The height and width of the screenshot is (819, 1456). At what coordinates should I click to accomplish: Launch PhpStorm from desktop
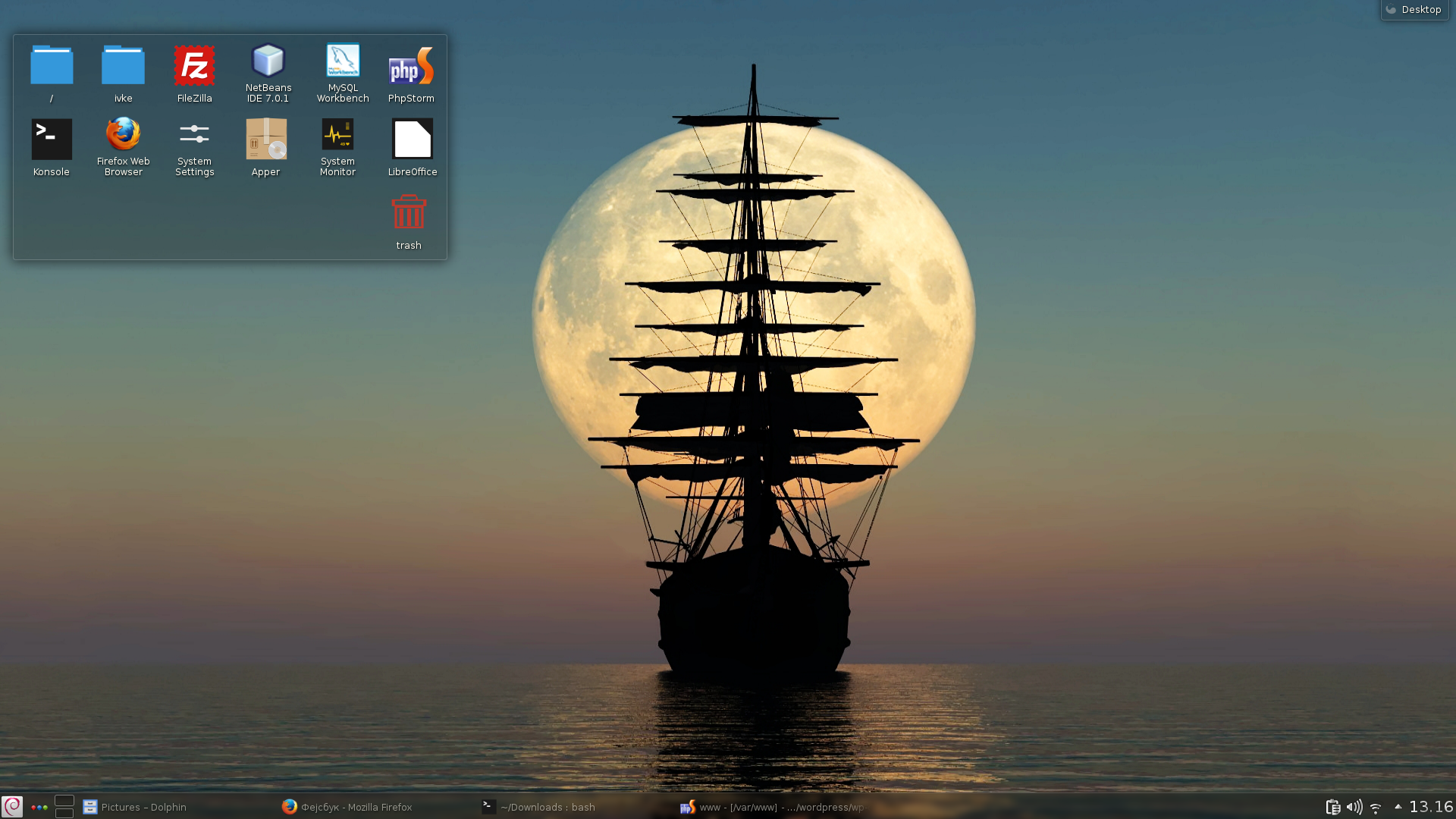coord(411,67)
